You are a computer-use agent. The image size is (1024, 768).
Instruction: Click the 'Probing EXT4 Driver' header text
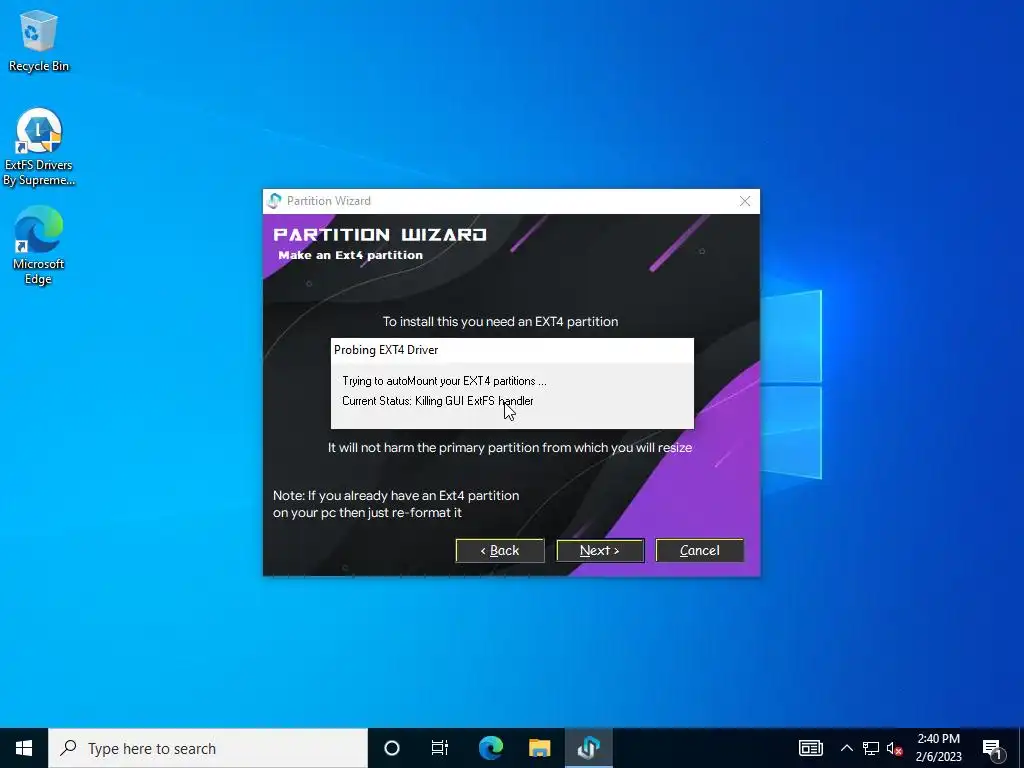tap(386, 350)
